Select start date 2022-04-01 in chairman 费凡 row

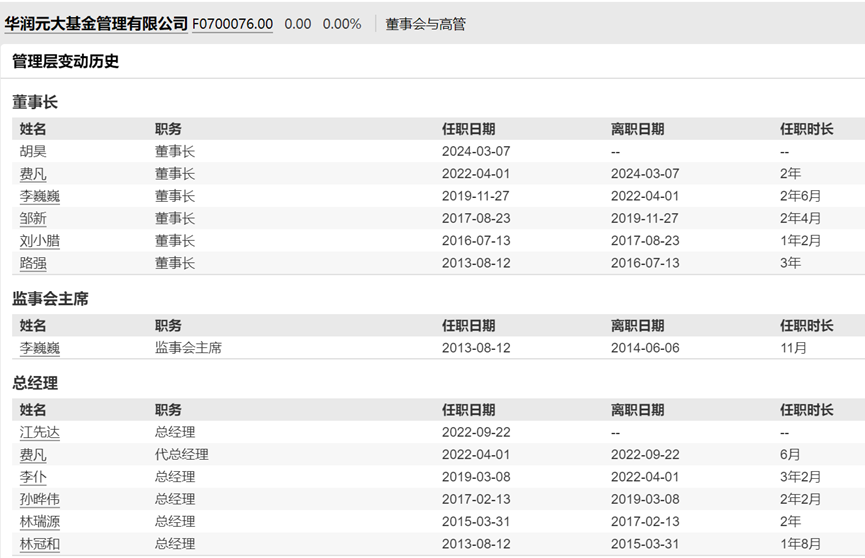[x=476, y=174]
